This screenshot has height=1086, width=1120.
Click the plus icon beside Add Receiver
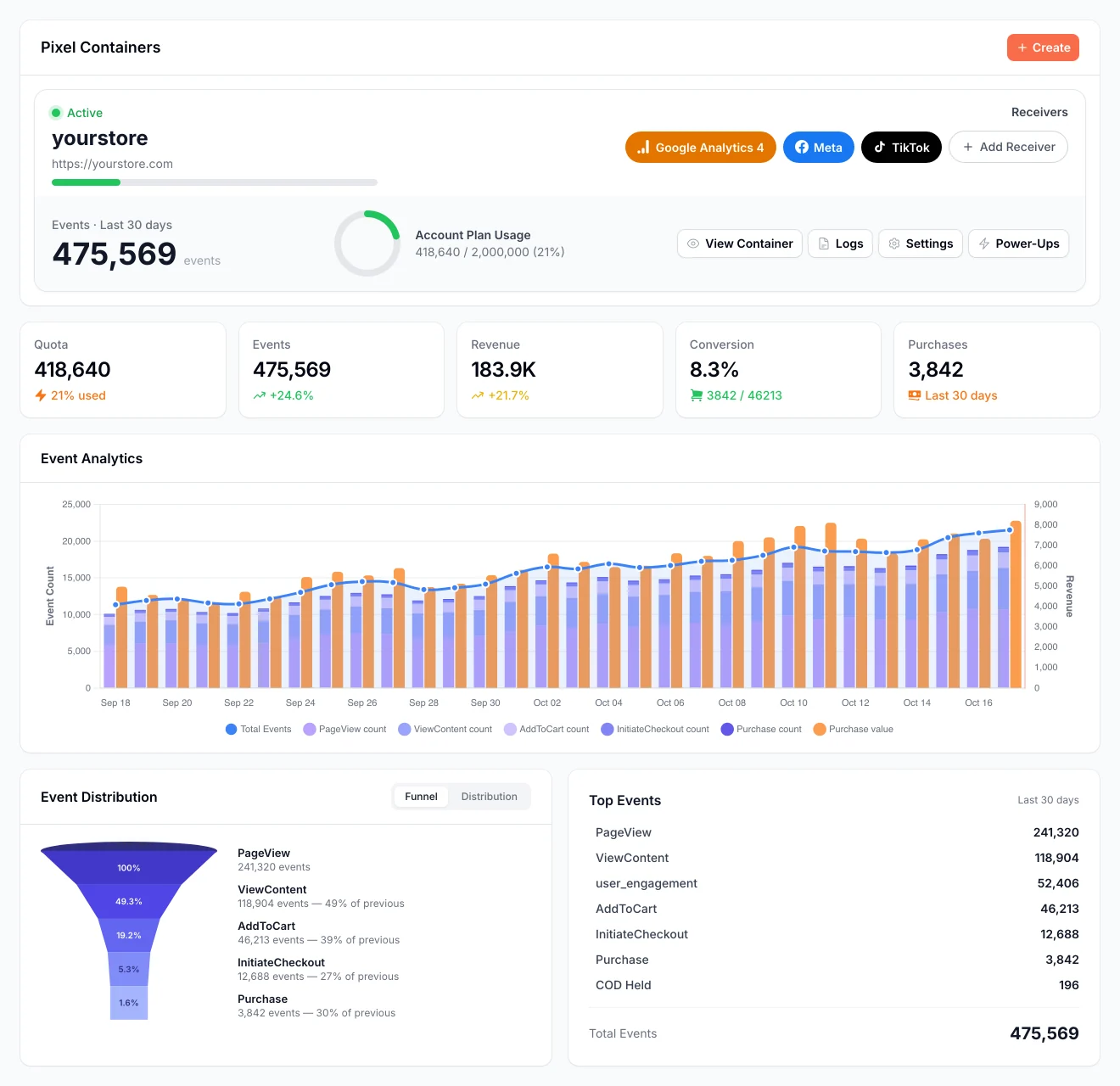968,147
